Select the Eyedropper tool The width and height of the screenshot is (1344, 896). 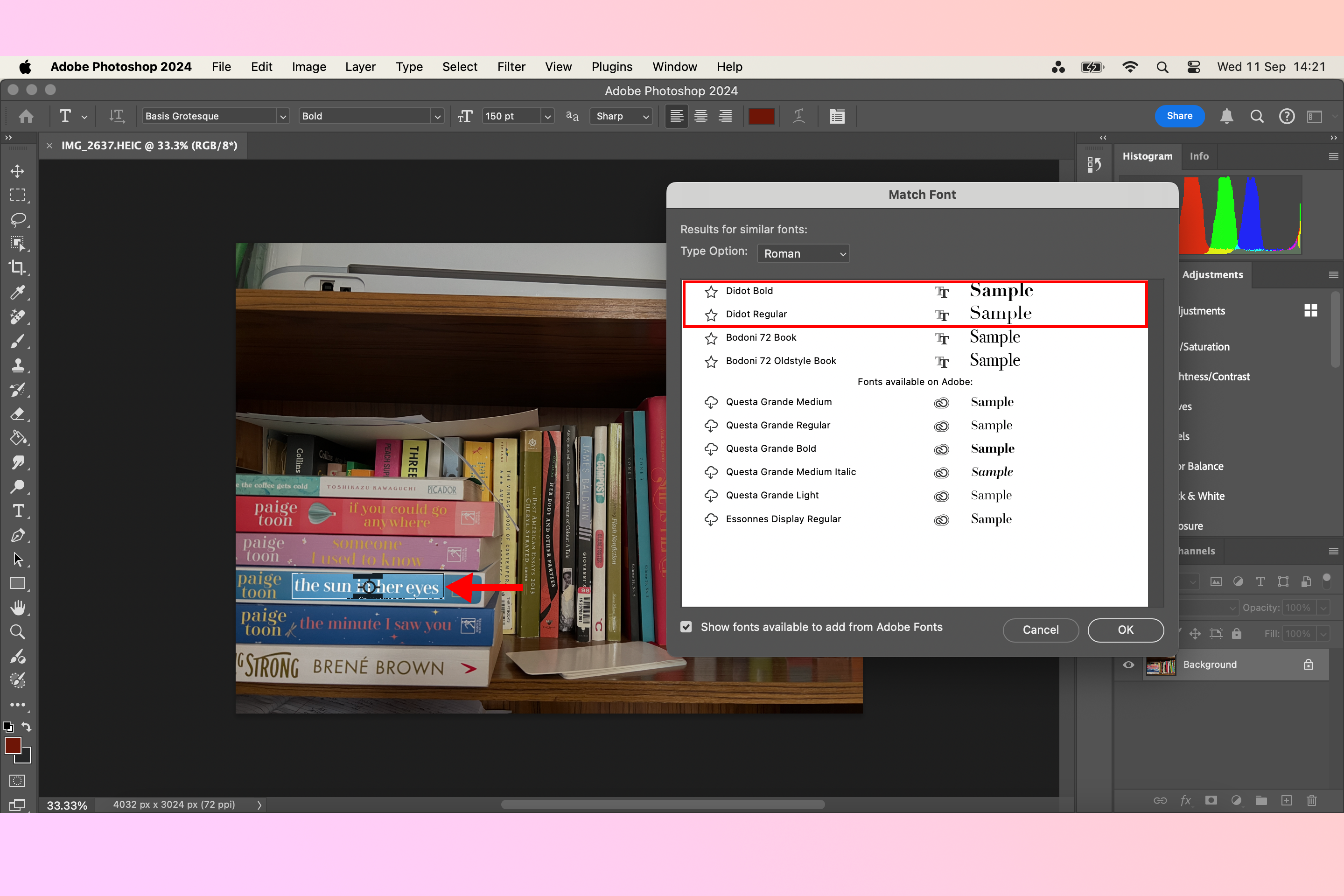point(17,292)
